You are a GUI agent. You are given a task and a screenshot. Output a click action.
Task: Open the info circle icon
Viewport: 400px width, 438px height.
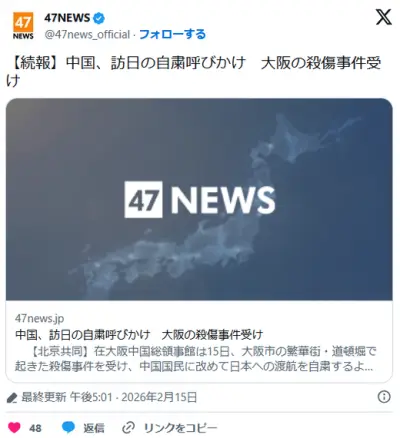pyautogui.click(x=384, y=397)
